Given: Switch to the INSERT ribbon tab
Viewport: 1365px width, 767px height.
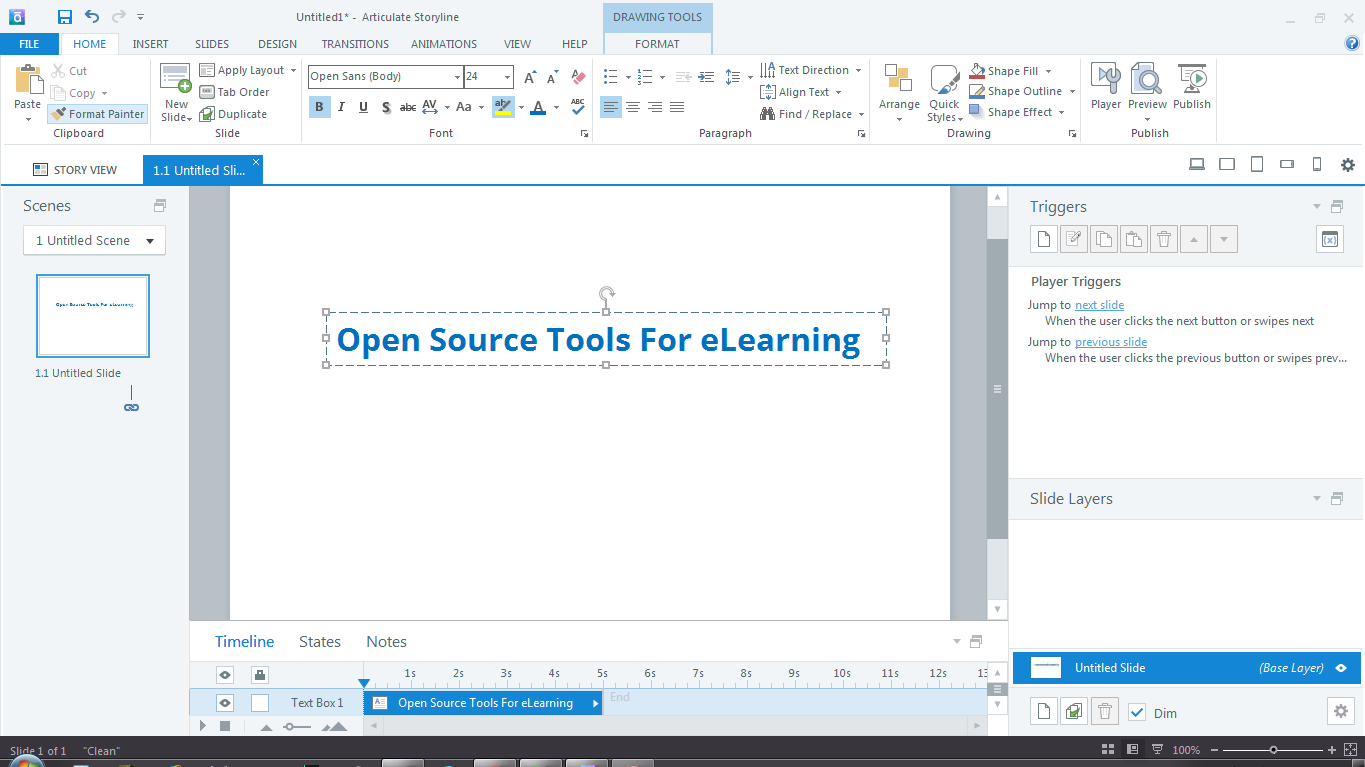Looking at the screenshot, I should [150, 44].
